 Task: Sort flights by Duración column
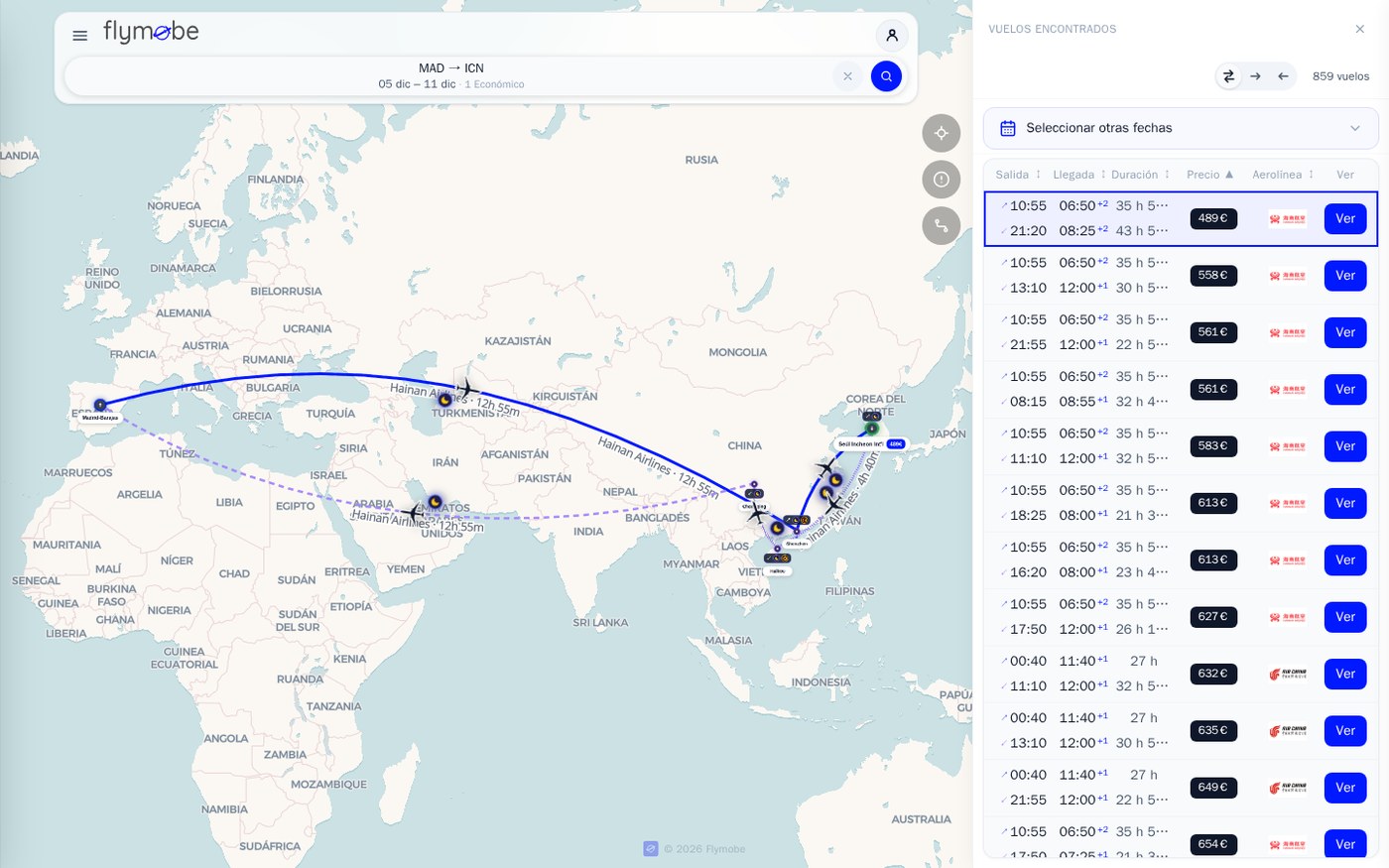tap(1141, 175)
